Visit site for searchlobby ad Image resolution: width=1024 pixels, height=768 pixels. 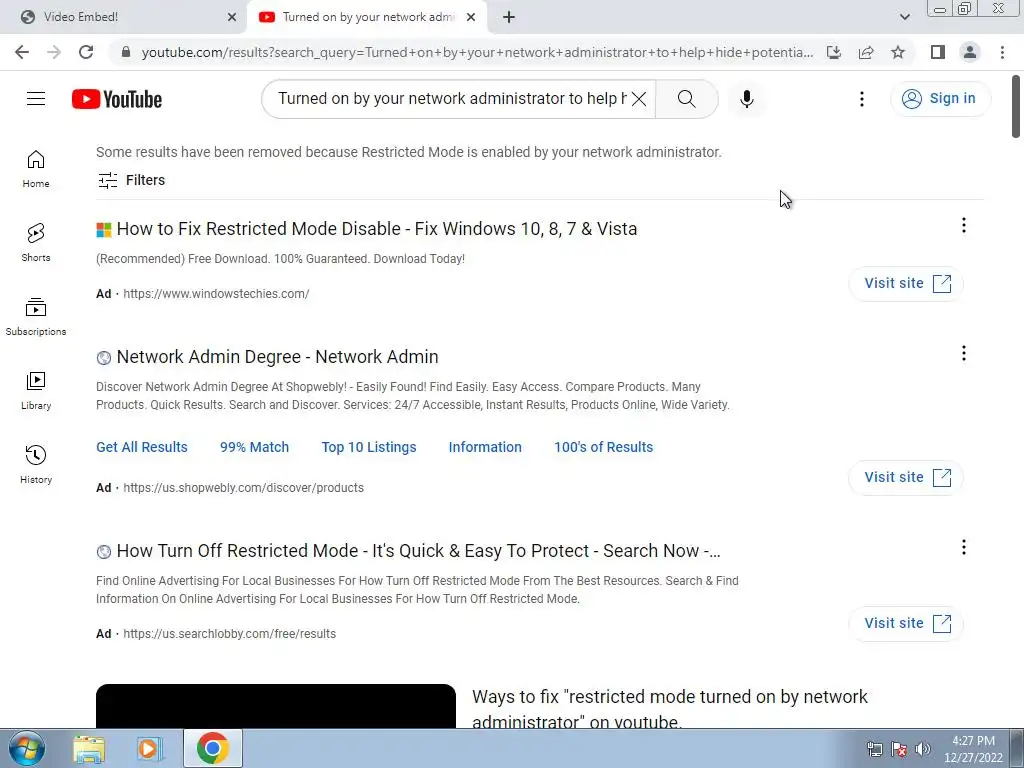pyautogui.click(x=906, y=623)
